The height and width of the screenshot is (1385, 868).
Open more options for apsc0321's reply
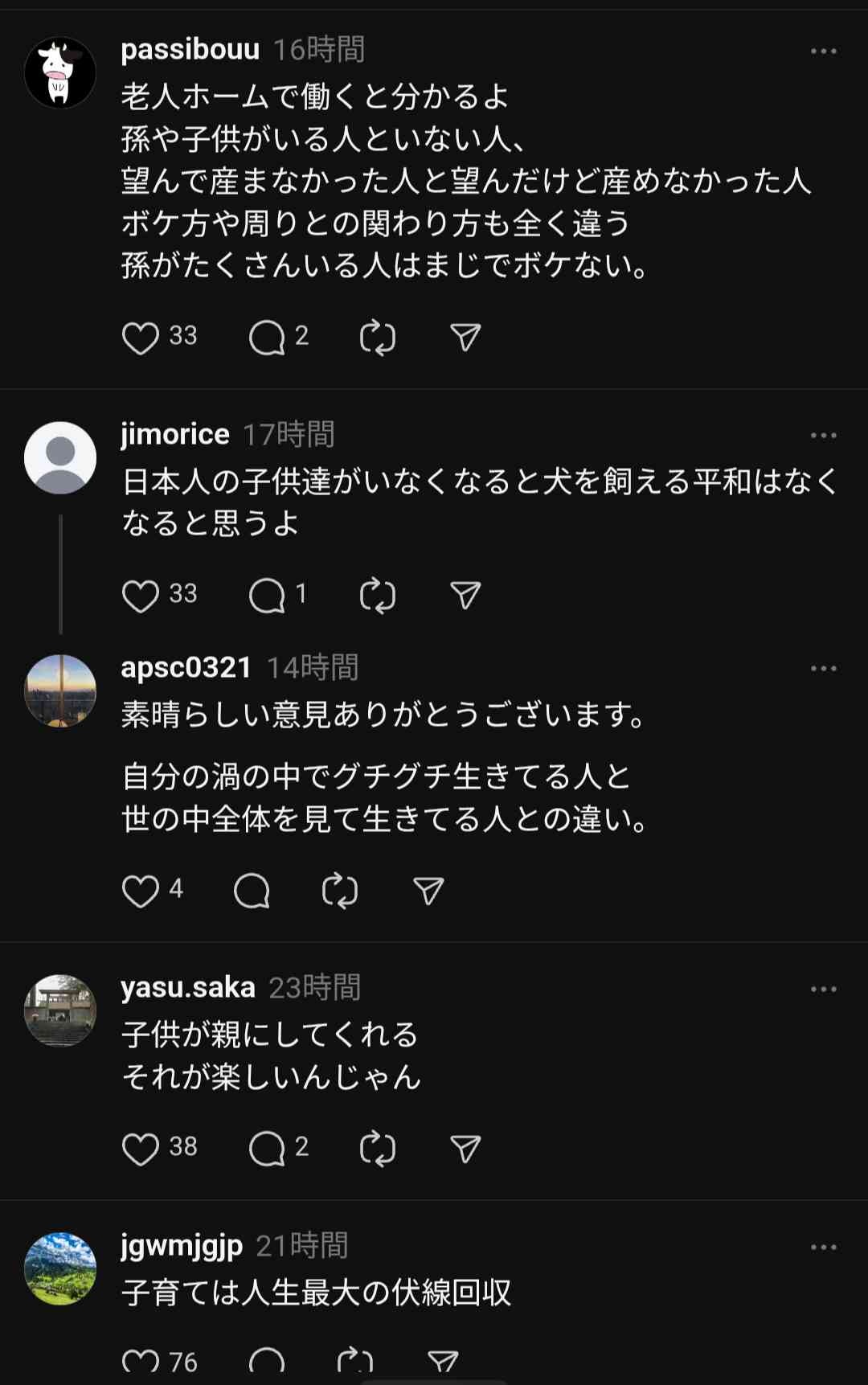click(823, 669)
